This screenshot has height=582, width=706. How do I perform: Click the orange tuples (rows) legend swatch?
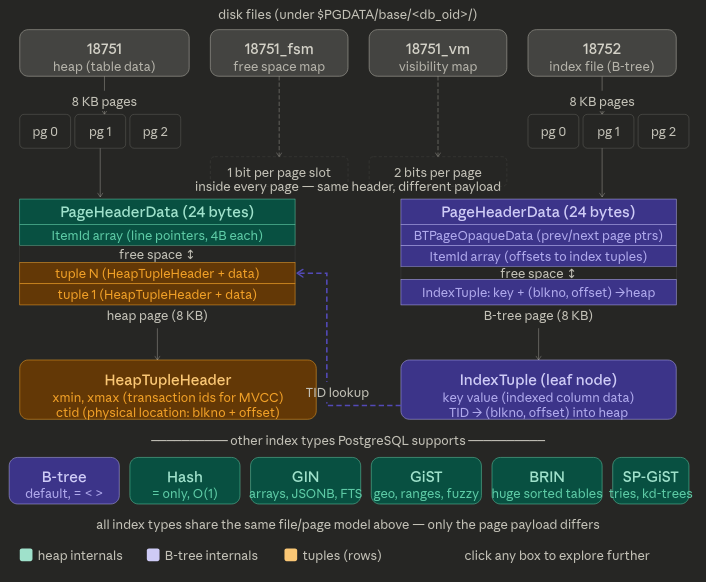click(291, 555)
